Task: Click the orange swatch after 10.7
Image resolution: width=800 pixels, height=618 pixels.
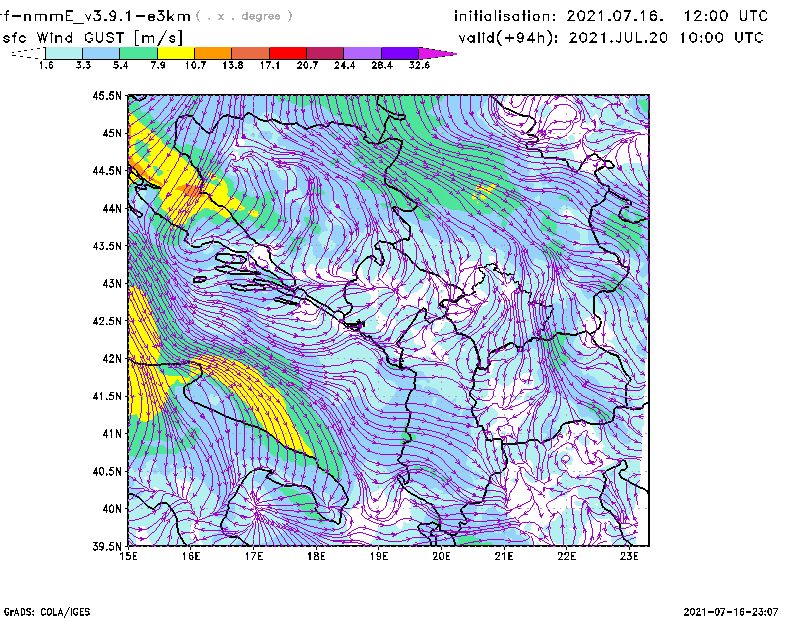Action: tap(213, 53)
